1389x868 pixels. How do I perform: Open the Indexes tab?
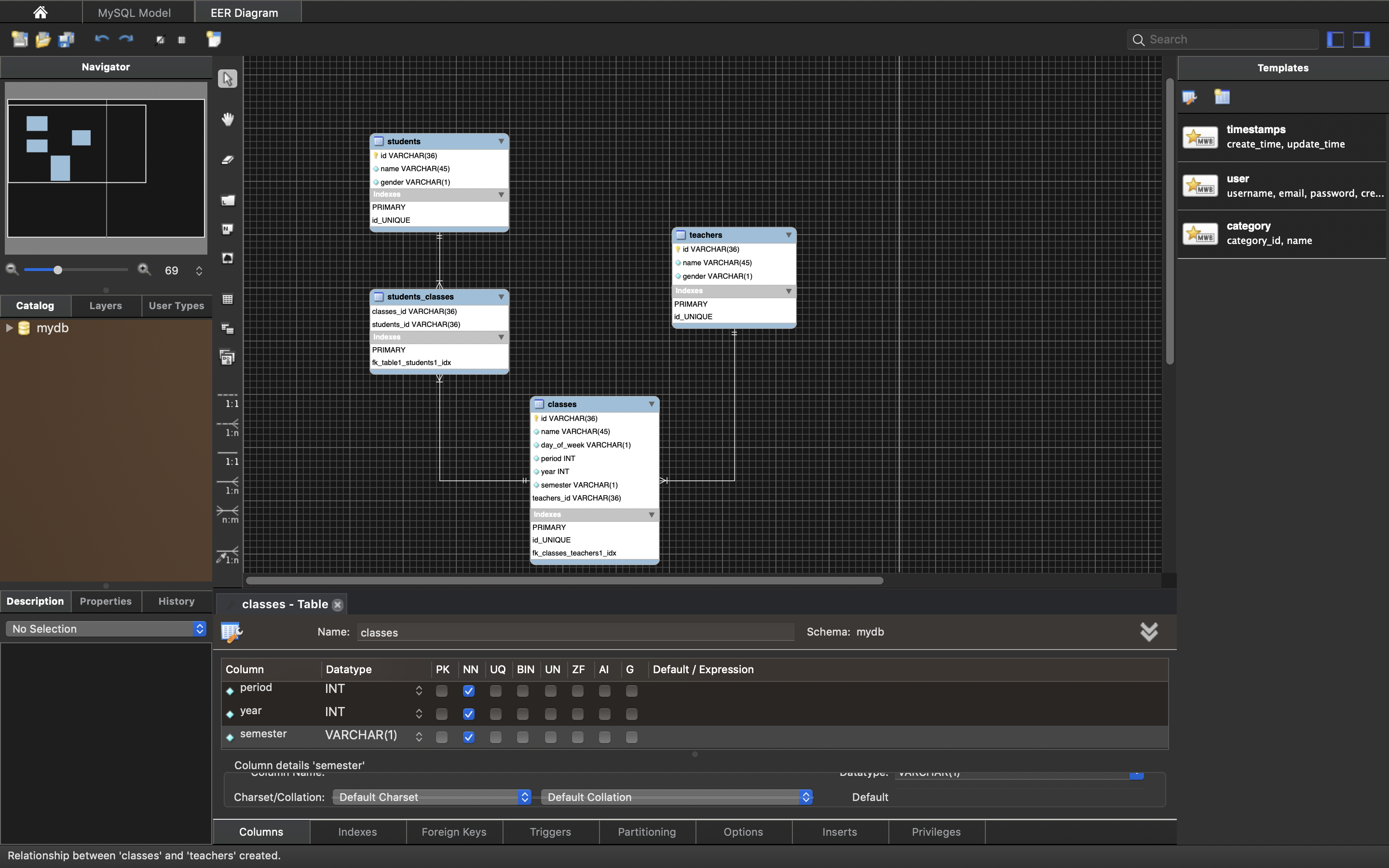coord(357,832)
